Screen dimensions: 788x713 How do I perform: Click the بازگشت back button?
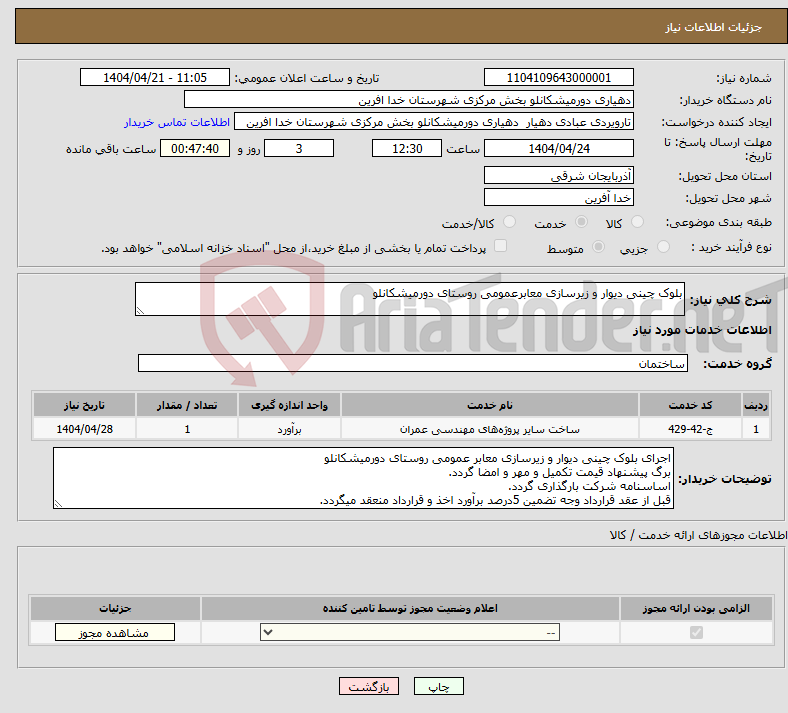[x=369, y=686]
